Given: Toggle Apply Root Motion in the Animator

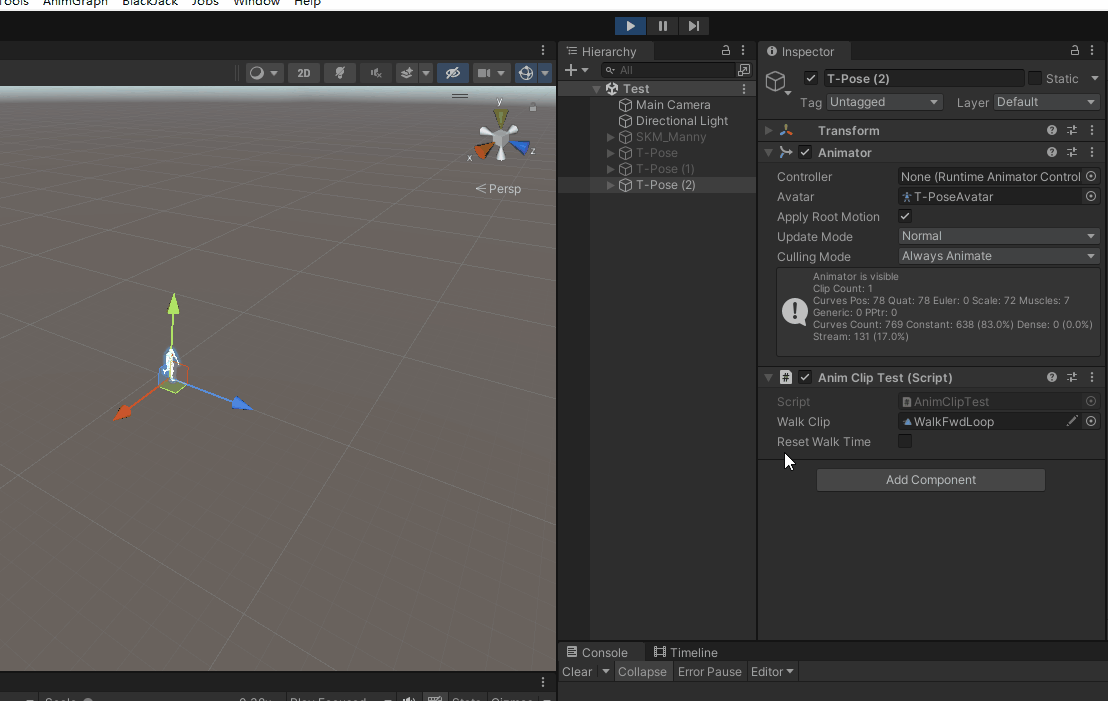Looking at the screenshot, I should point(904,216).
